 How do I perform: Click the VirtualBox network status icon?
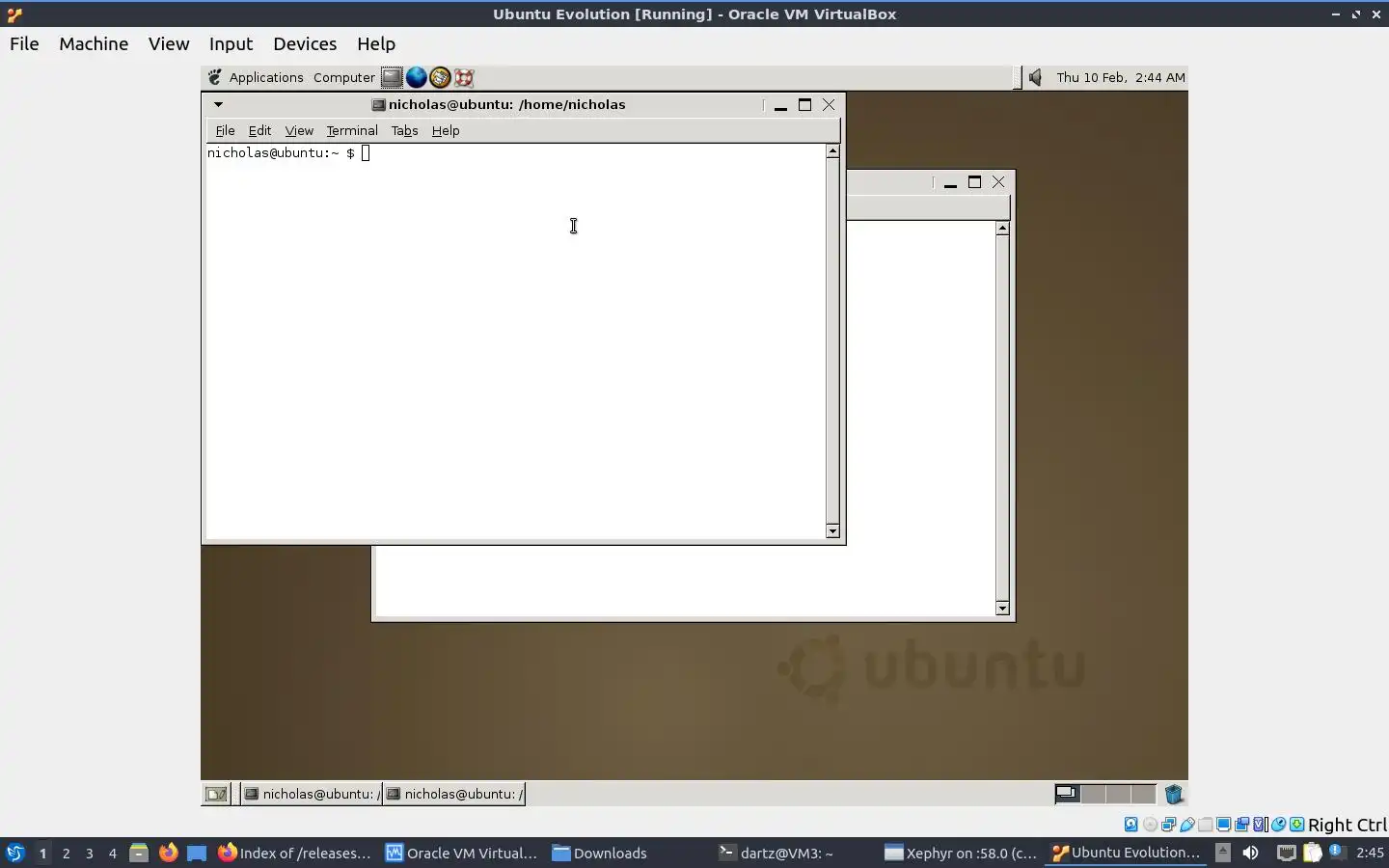pyautogui.click(x=1168, y=825)
